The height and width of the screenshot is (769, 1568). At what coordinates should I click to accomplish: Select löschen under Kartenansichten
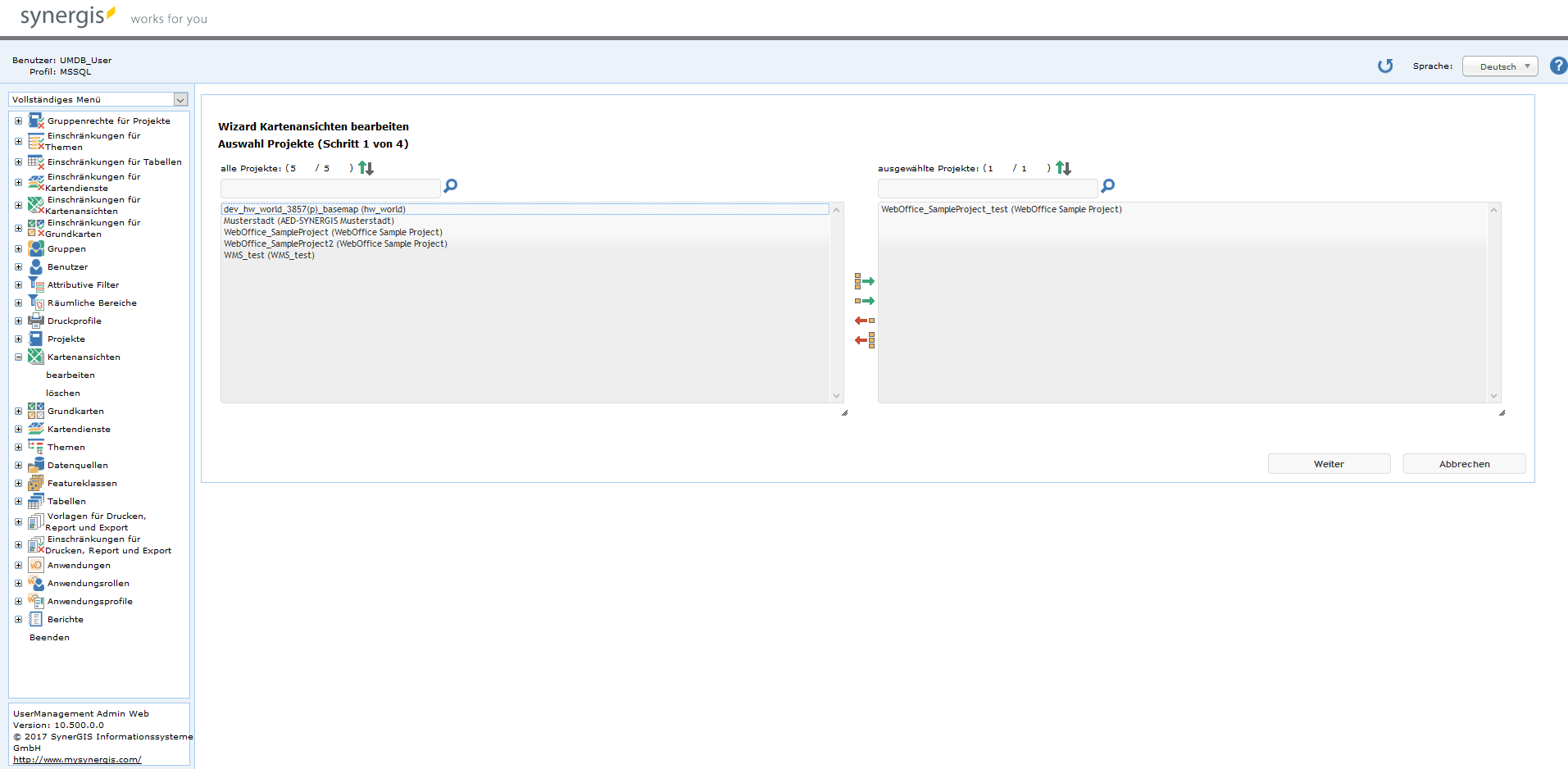[x=63, y=394]
